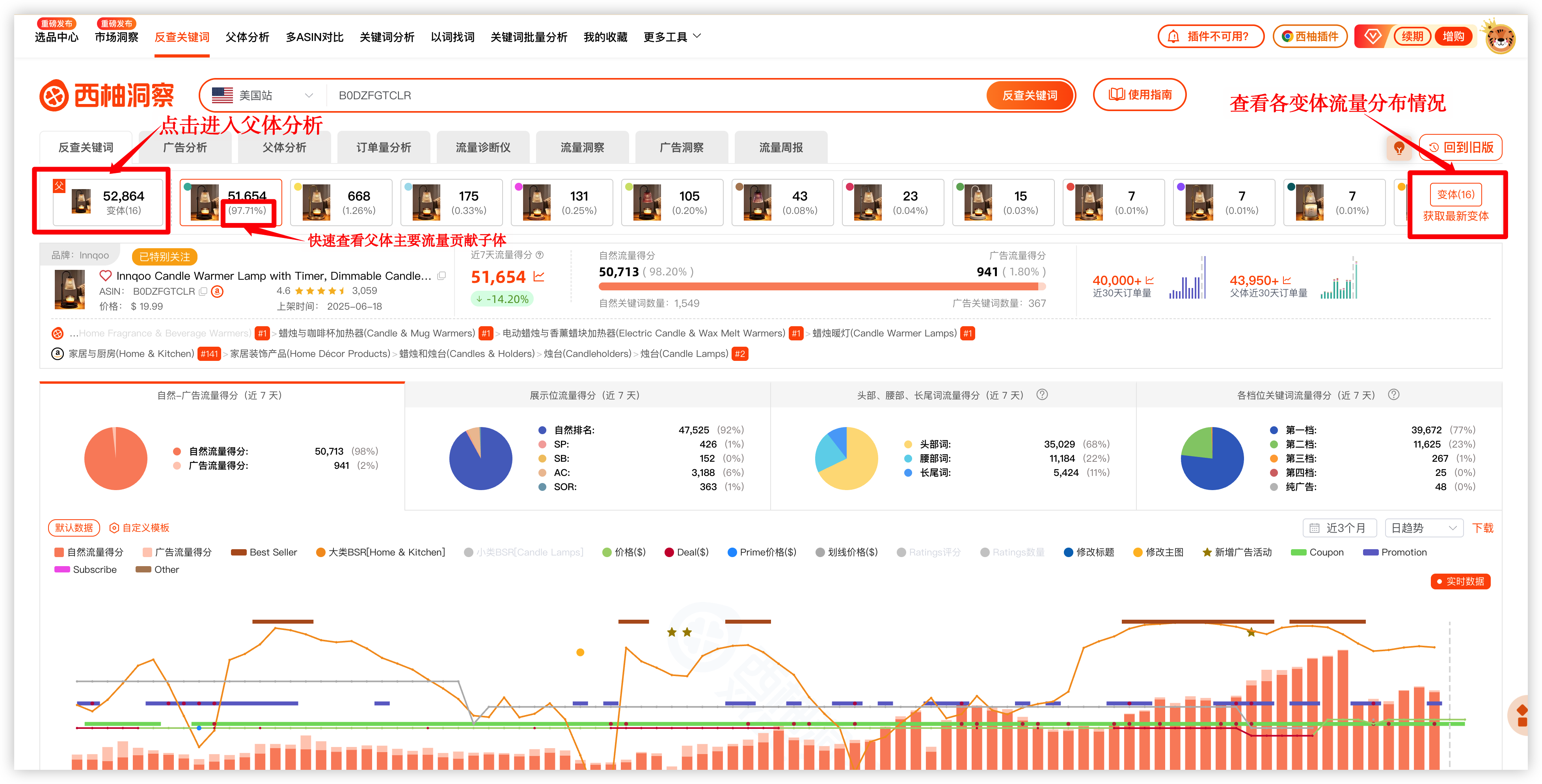Toggle Best Seller legend series
The image size is (1542, 784).
[x=264, y=552]
